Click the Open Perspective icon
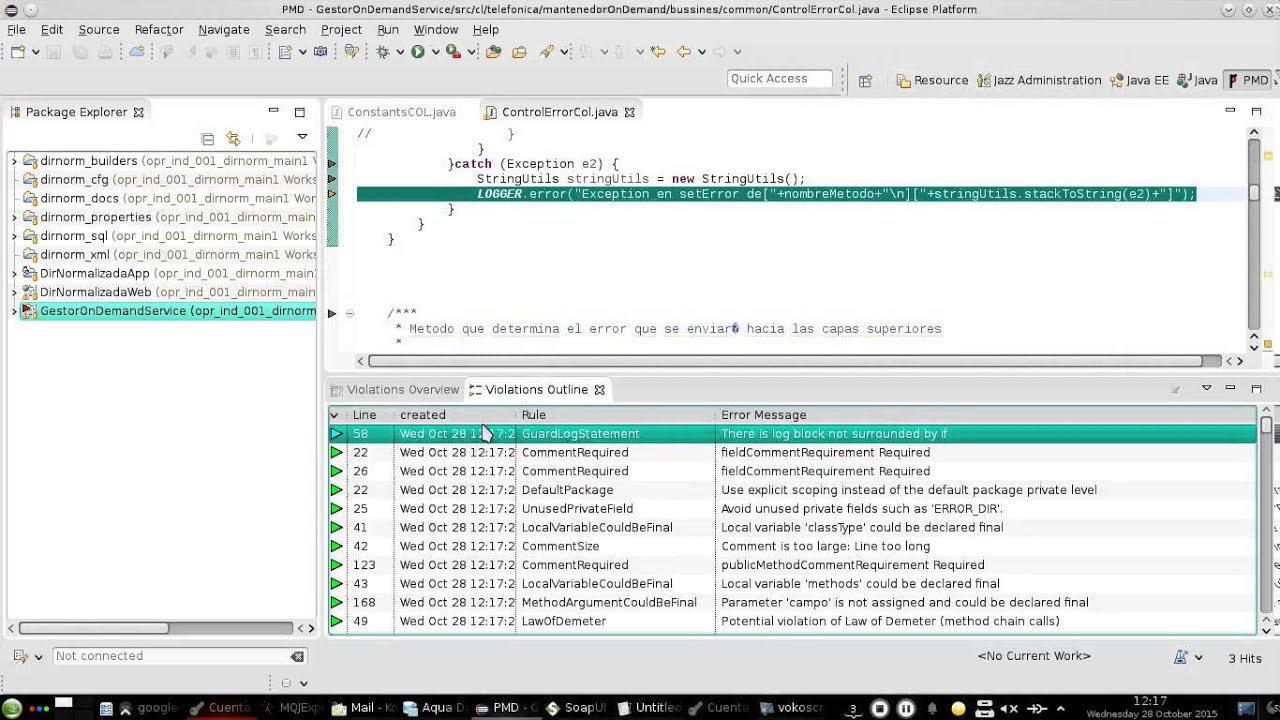1280x720 pixels. click(866, 80)
